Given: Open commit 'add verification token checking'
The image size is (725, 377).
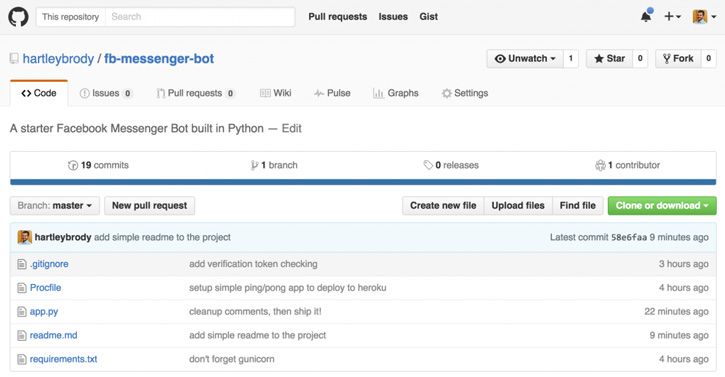Looking at the screenshot, I should (253, 264).
